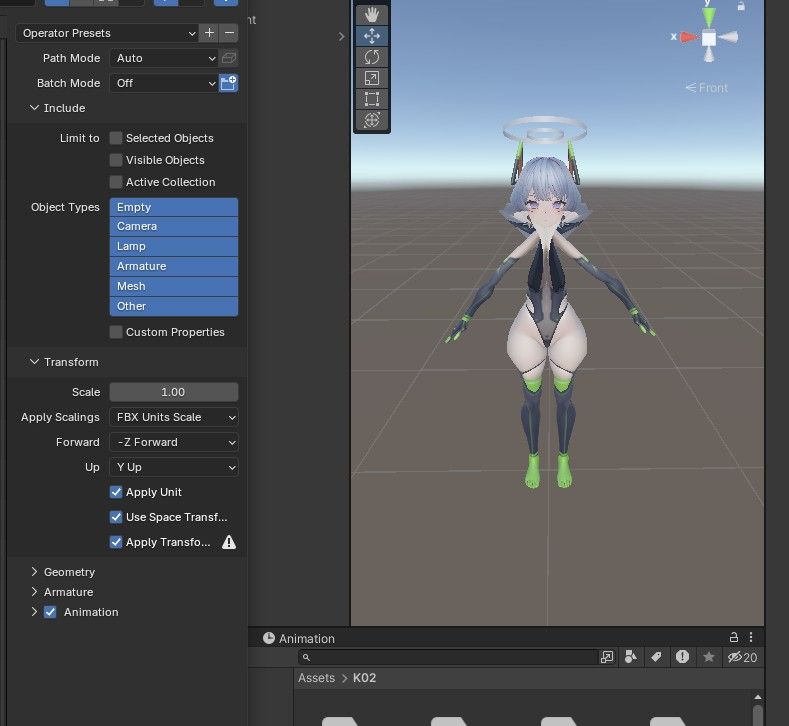
Task: Click the Animation tab clock icon
Action: [x=269, y=638]
